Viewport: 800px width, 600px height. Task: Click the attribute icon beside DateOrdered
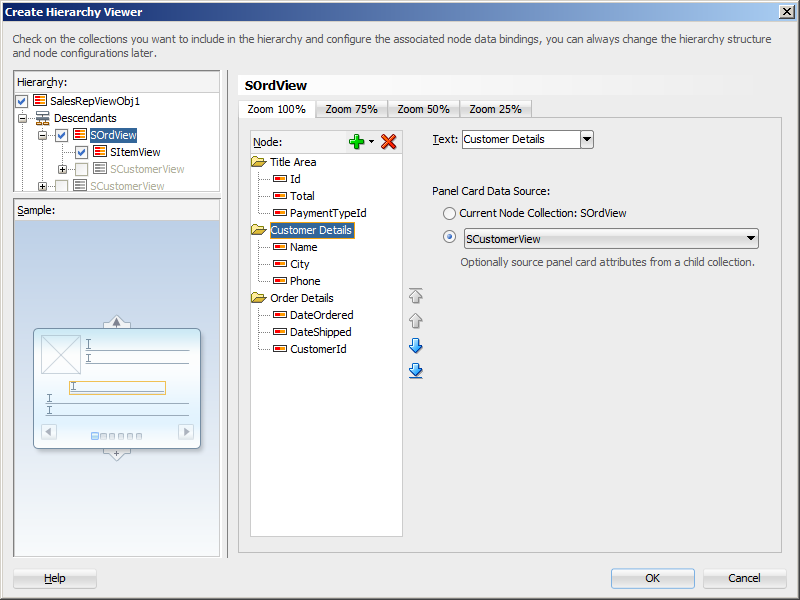[x=280, y=315]
